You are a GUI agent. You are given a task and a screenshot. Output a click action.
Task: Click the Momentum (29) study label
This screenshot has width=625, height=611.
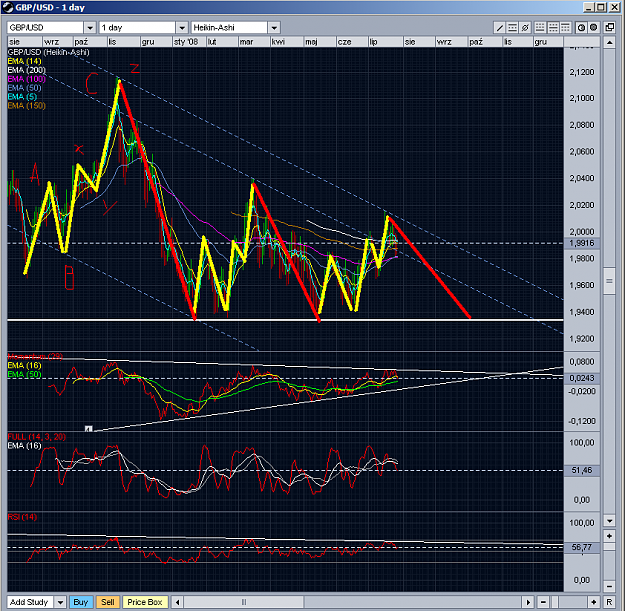point(35,356)
